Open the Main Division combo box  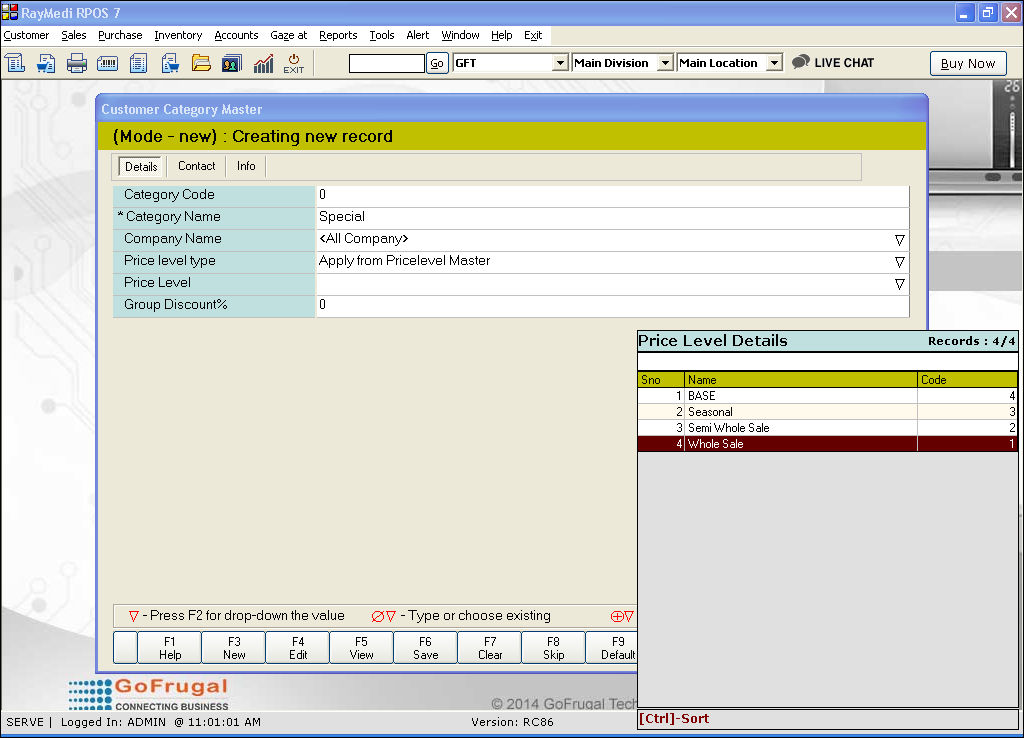621,63
